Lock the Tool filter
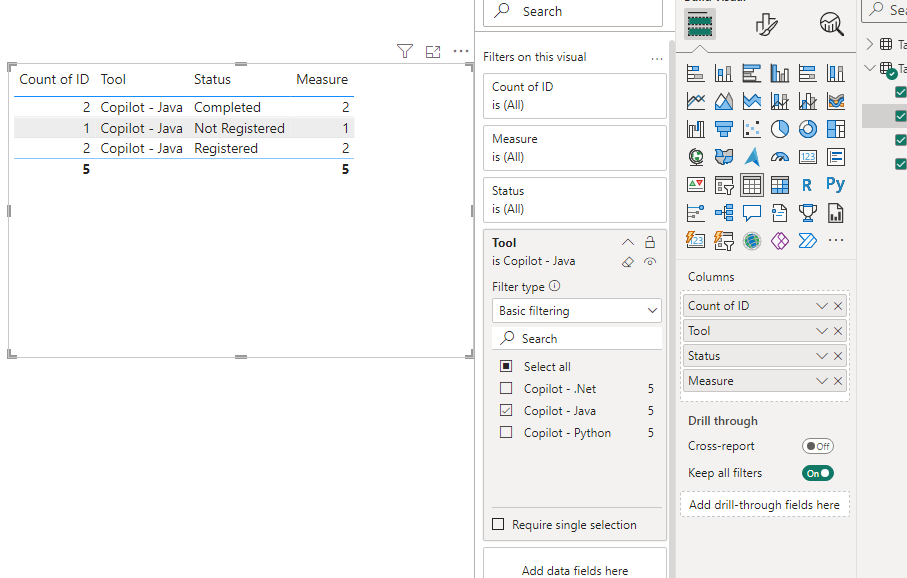The height and width of the screenshot is (578, 907). click(650, 242)
